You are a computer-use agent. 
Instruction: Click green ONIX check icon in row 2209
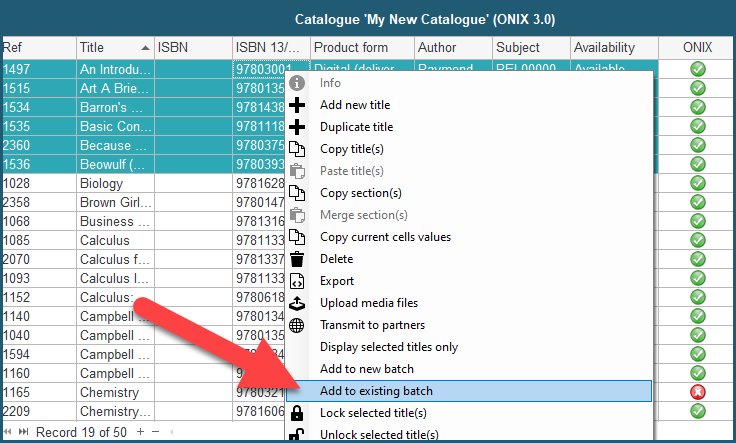point(698,411)
